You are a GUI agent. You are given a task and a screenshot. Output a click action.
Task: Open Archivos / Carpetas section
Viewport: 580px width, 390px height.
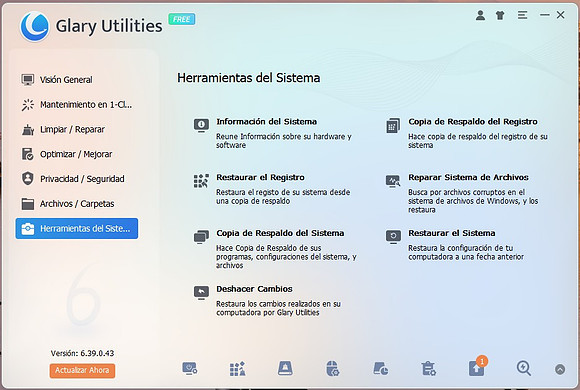click(77, 204)
